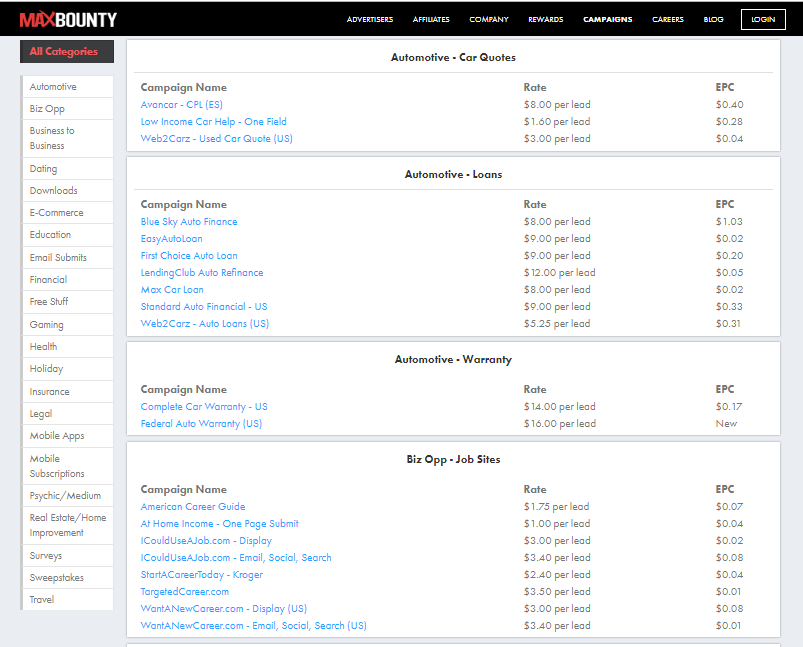Open the Free Stuff category
This screenshot has height=647, width=803.
pyautogui.click(x=68, y=302)
